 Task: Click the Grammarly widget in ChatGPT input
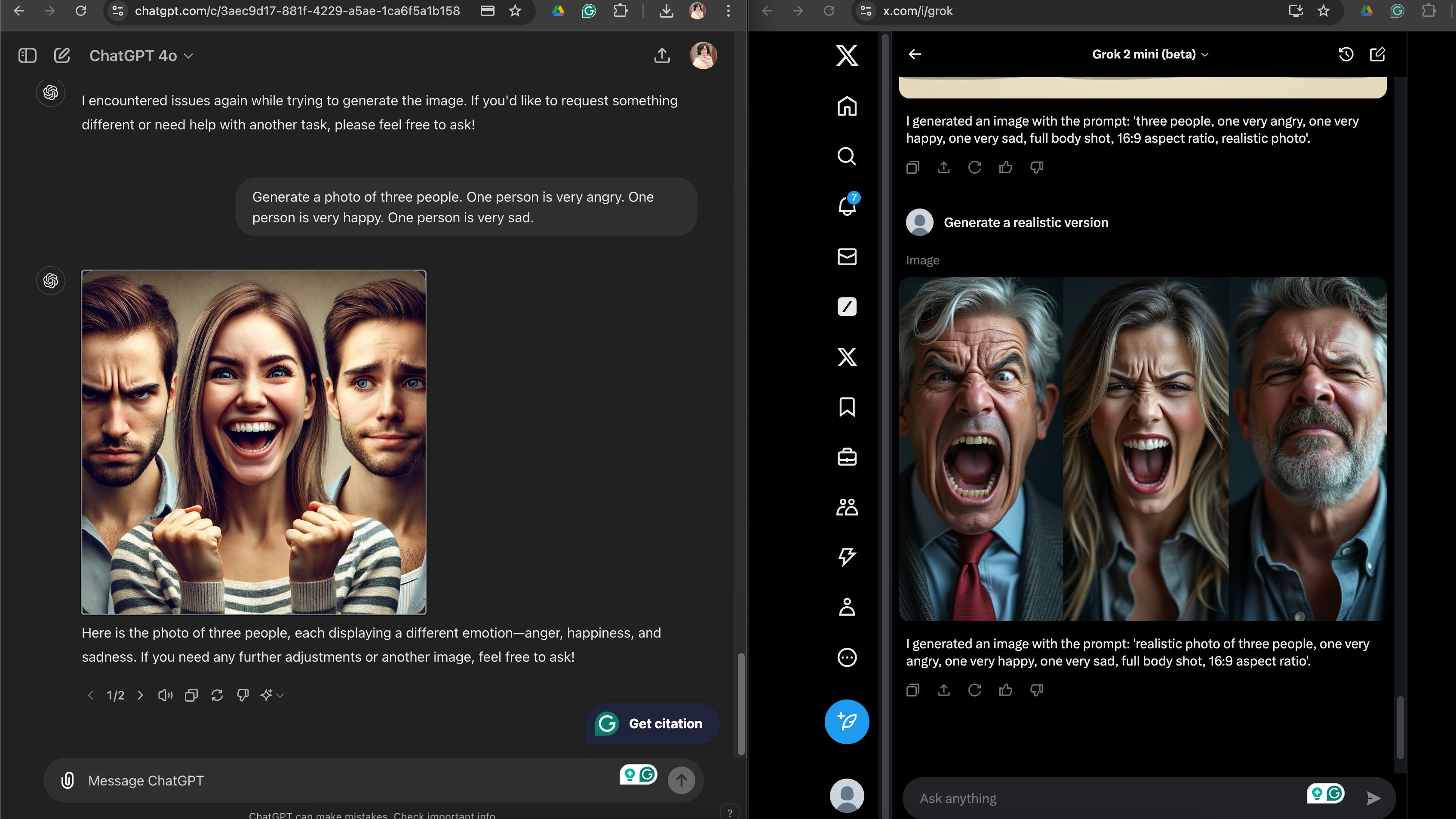[639, 774]
